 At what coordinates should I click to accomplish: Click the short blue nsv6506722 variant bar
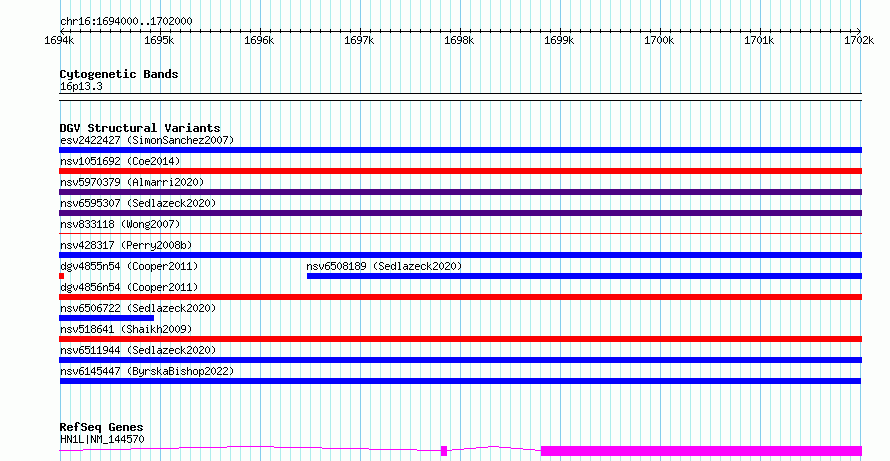(106, 318)
